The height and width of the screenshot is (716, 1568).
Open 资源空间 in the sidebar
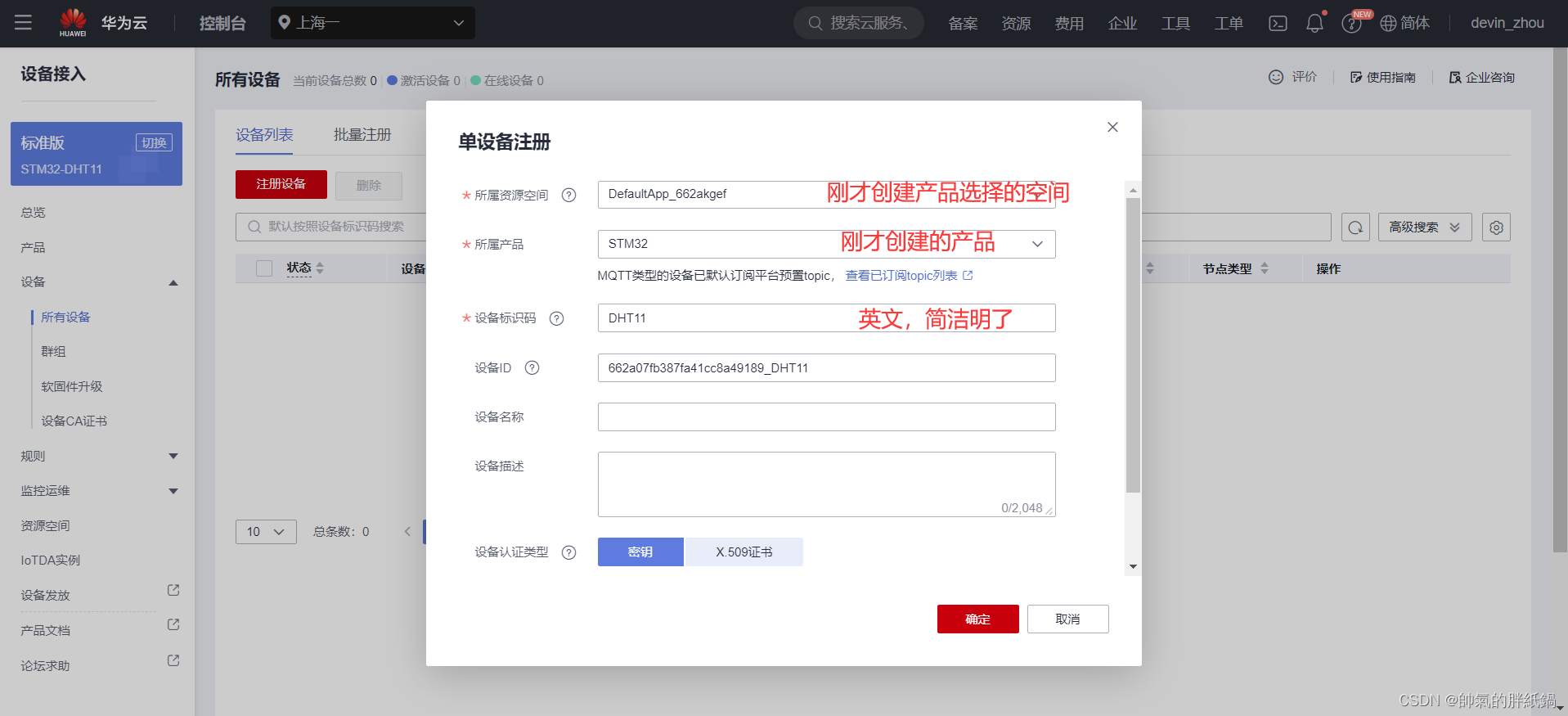pyautogui.click(x=46, y=526)
